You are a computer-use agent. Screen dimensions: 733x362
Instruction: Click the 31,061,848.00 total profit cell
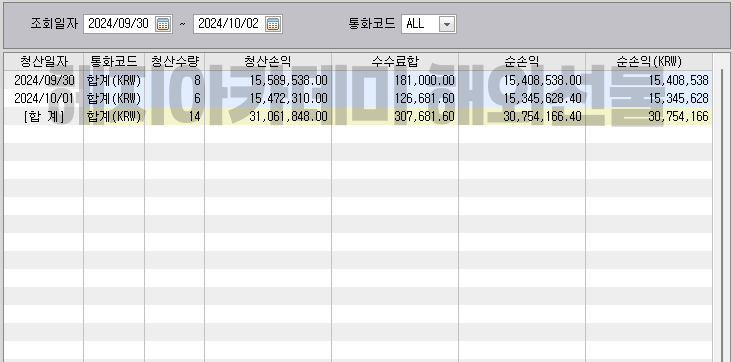point(268,116)
